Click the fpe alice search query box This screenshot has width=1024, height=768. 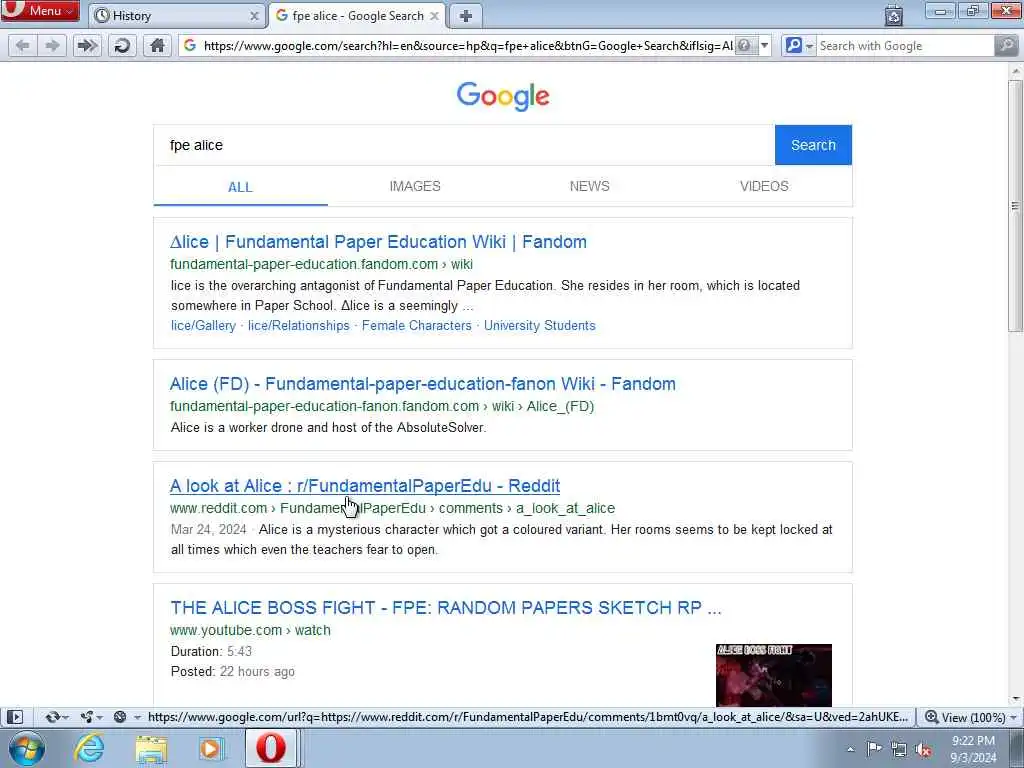pyautogui.click(x=464, y=145)
